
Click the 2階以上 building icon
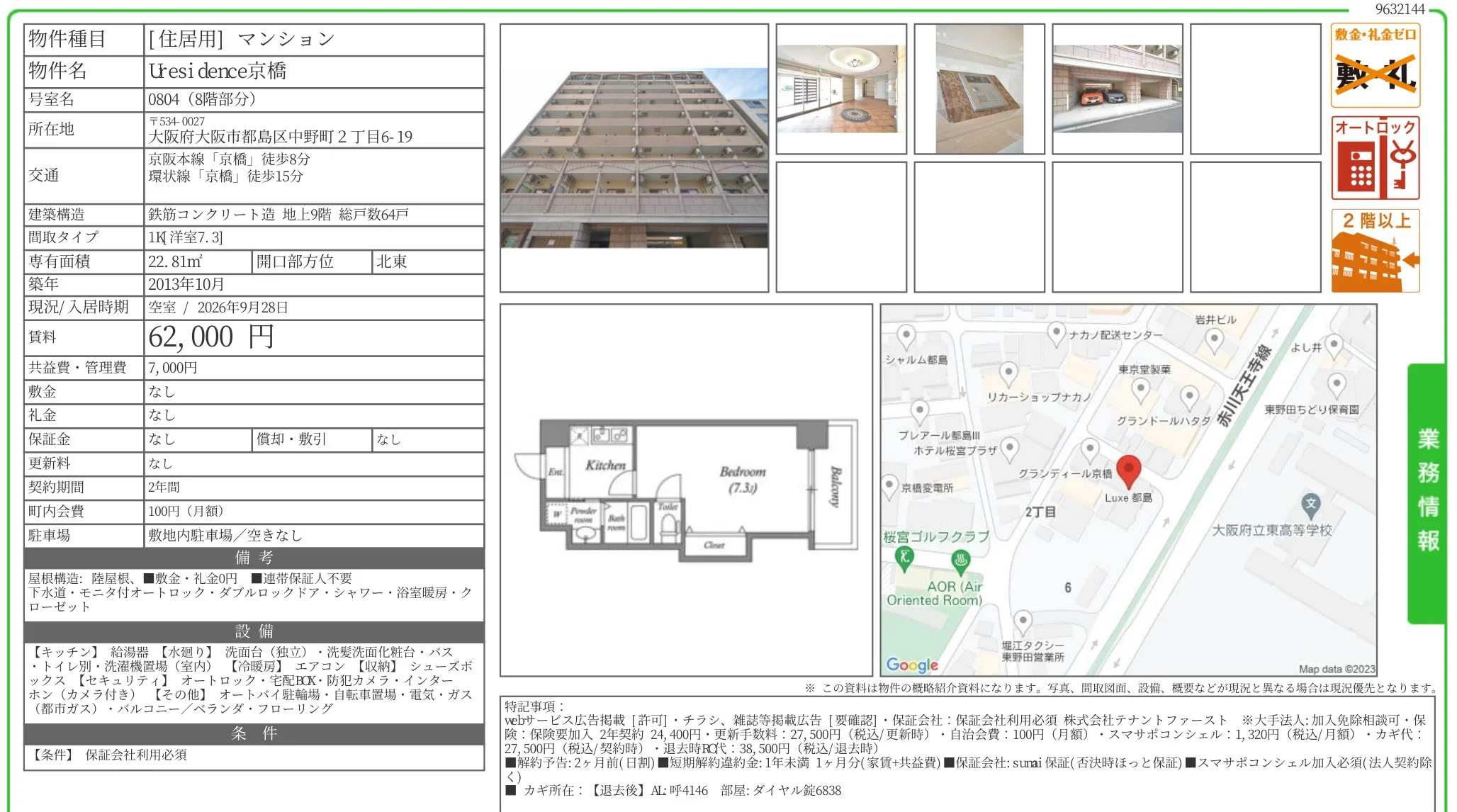coord(1375,250)
